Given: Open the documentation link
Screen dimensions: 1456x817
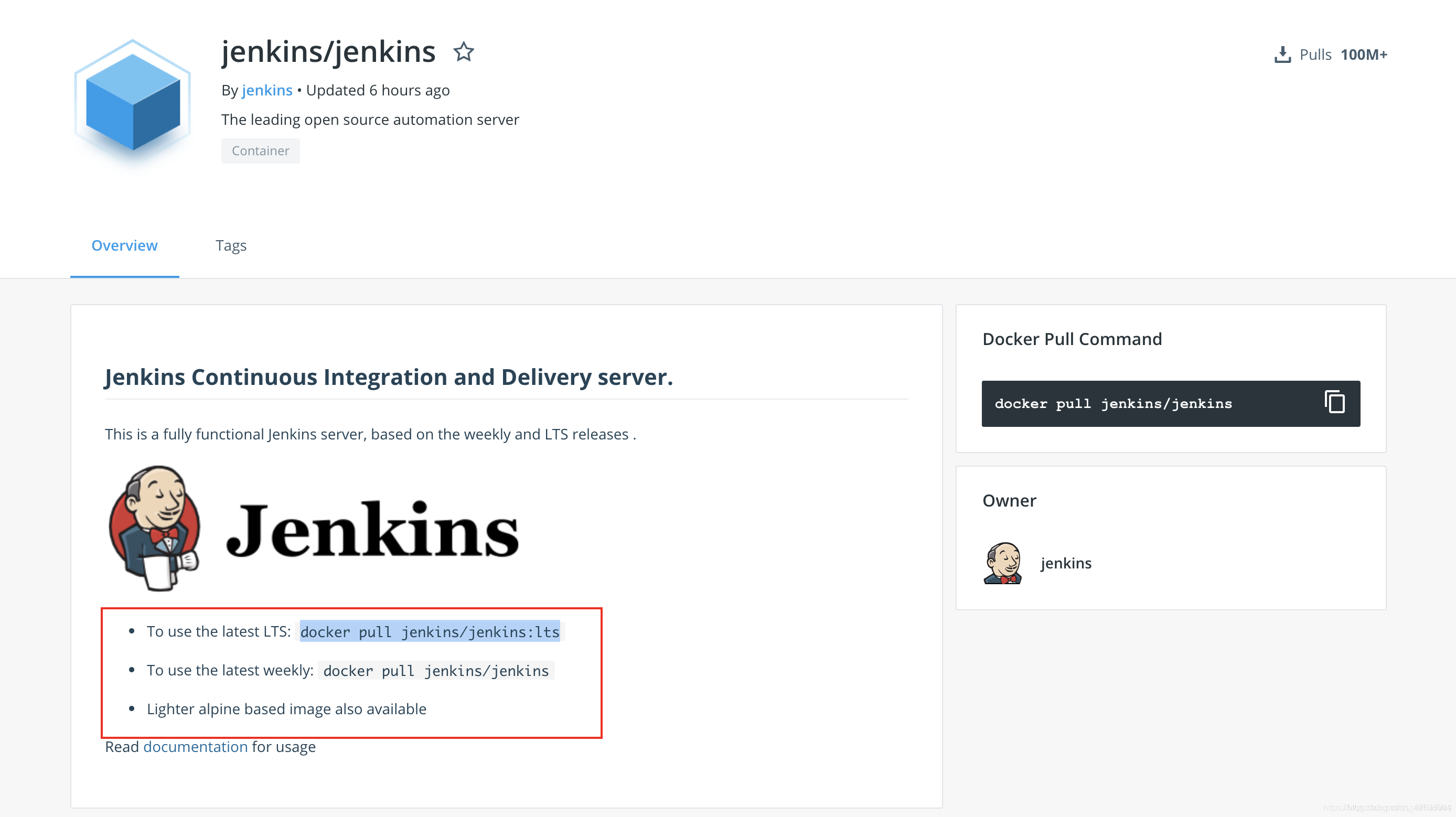Looking at the screenshot, I should click(196, 747).
